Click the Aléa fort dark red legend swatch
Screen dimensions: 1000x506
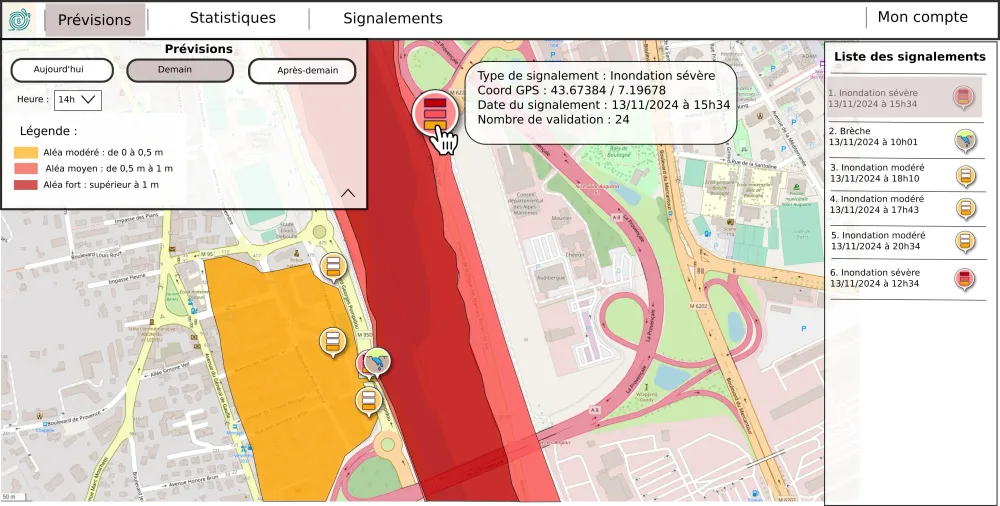[x=26, y=185]
